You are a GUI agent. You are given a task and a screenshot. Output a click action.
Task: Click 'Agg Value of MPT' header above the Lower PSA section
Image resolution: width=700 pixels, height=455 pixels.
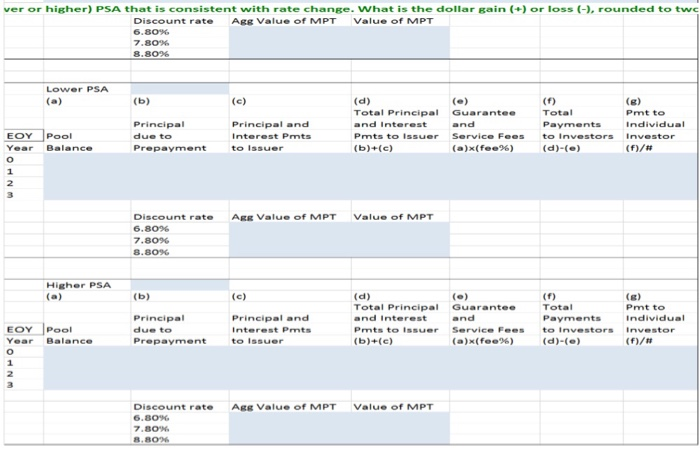coord(284,21)
